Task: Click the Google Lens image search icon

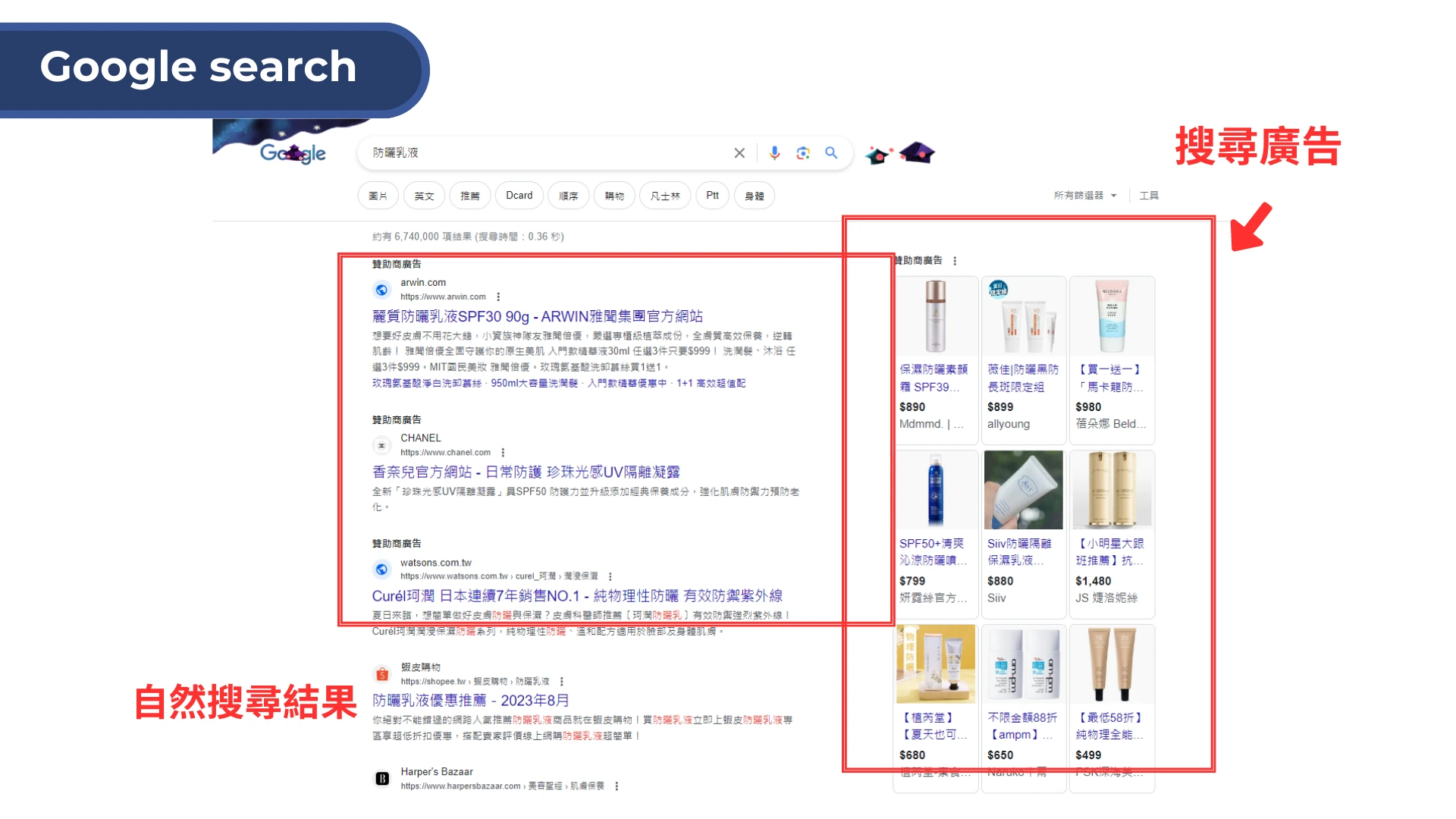Action: [x=803, y=153]
